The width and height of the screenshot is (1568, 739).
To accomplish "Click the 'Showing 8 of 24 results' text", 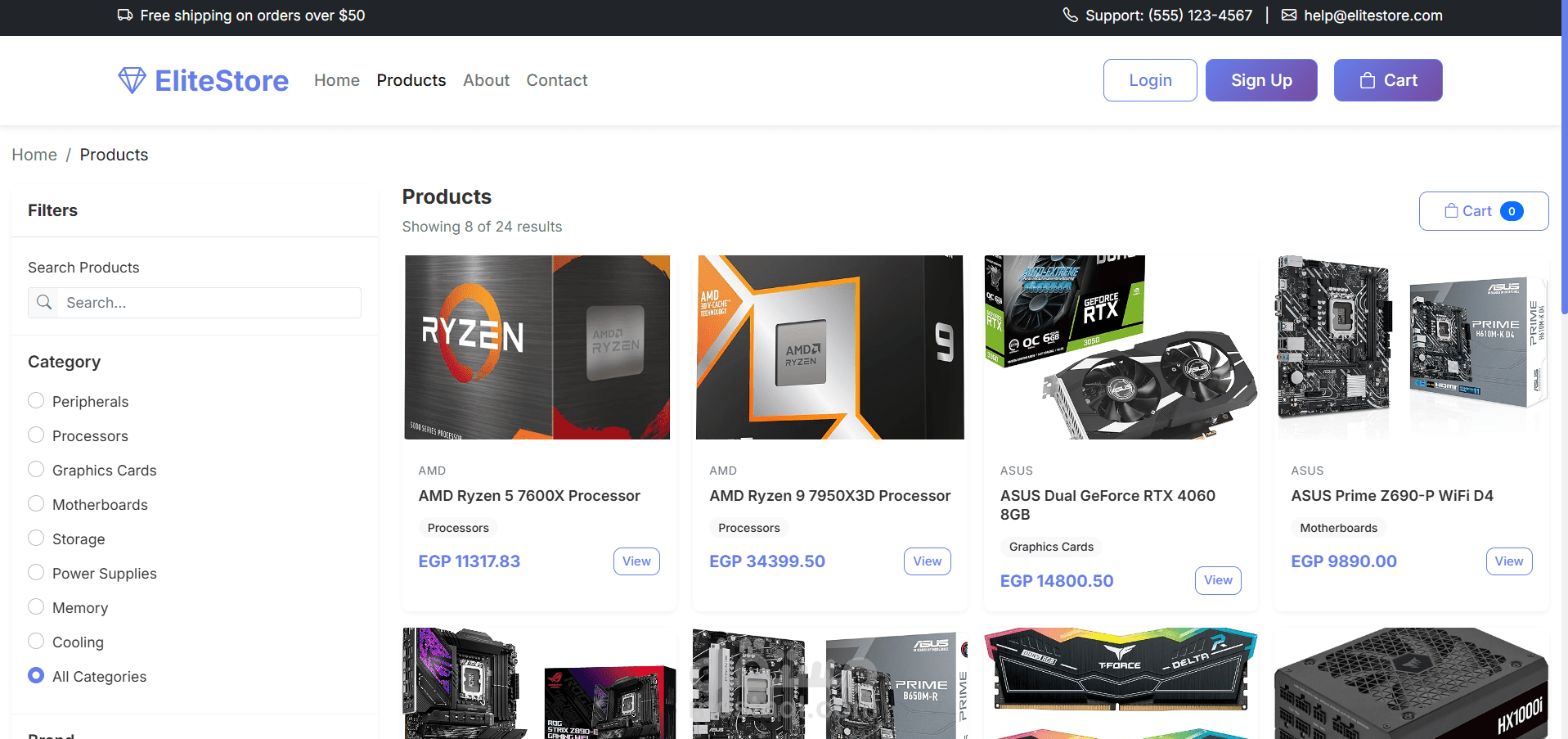I will point(482,227).
